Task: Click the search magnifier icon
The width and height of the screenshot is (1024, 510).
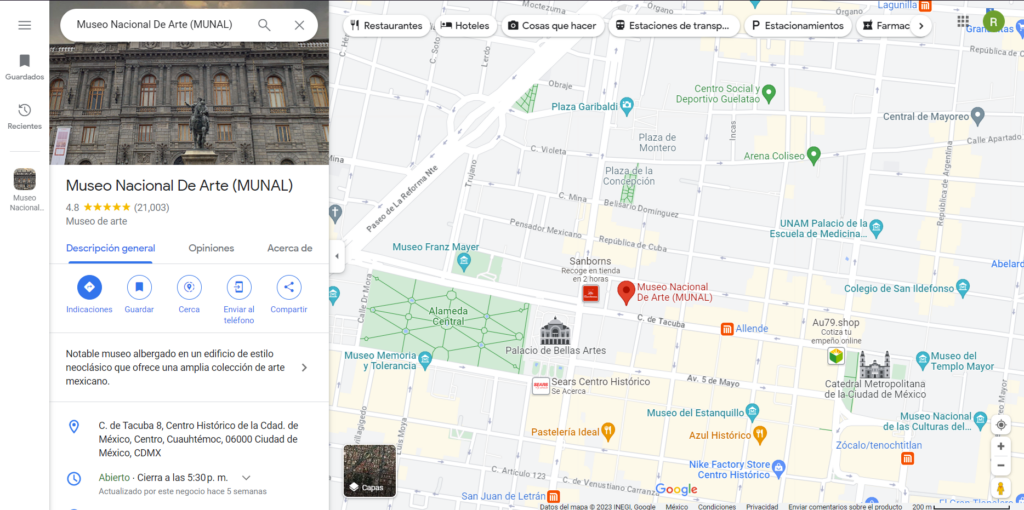Action: (x=264, y=25)
